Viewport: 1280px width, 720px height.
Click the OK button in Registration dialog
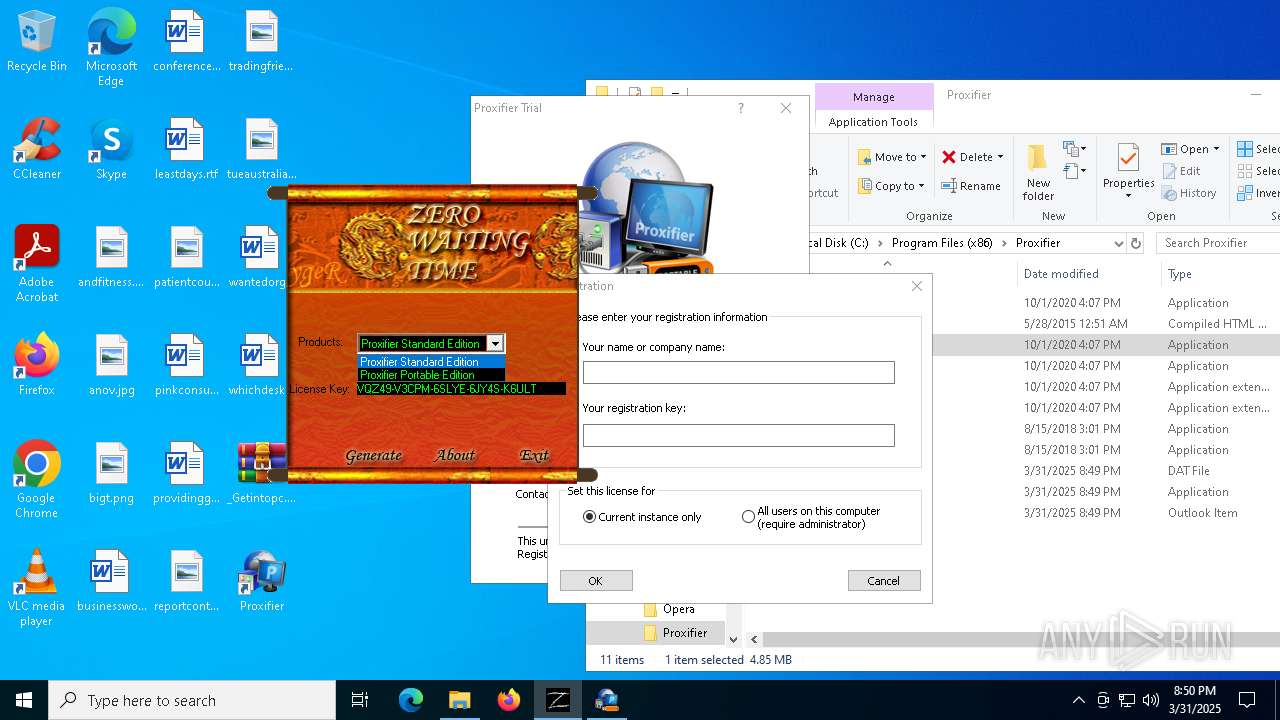coord(596,581)
